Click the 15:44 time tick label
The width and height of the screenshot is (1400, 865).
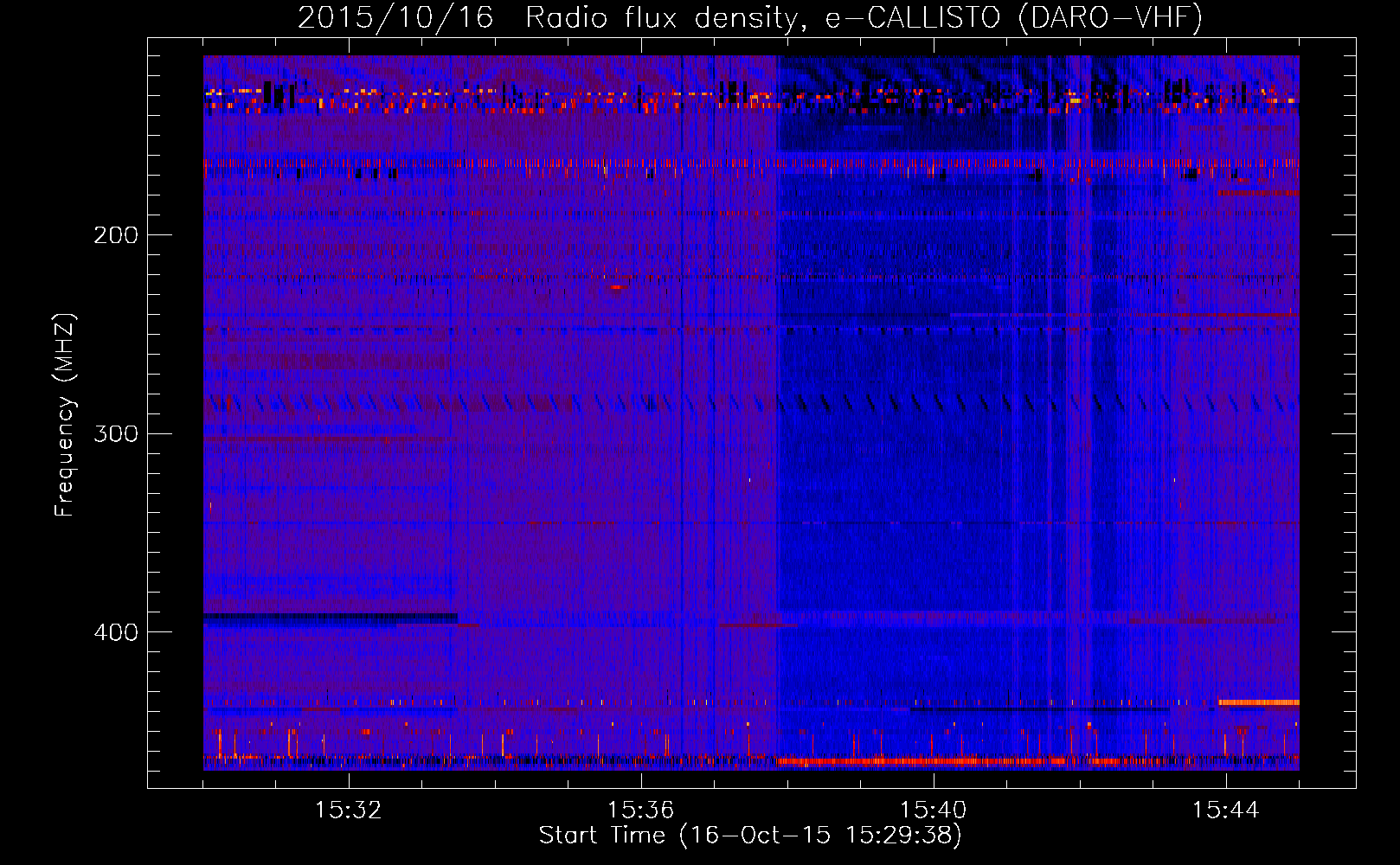[x=1226, y=810]
